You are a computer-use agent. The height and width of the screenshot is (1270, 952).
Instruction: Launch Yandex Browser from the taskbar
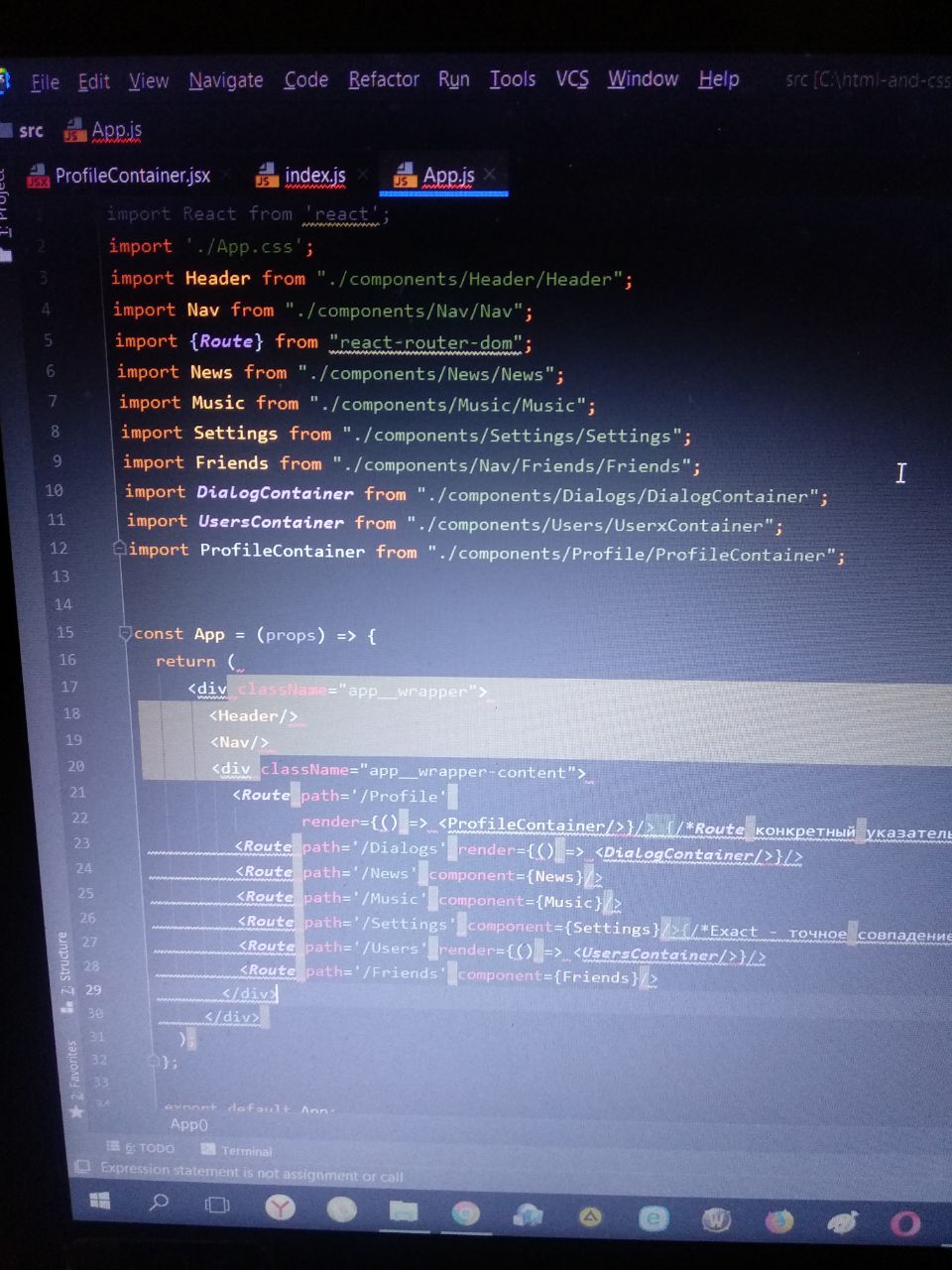click(x=281, y=1206)
